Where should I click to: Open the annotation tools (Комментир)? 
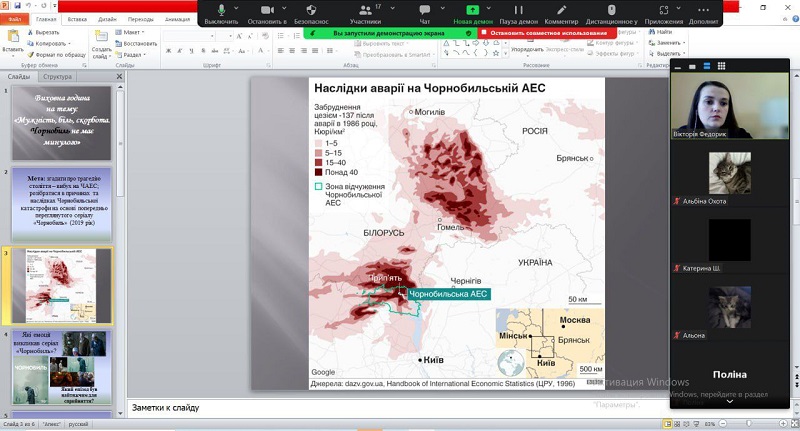(561, 10)
